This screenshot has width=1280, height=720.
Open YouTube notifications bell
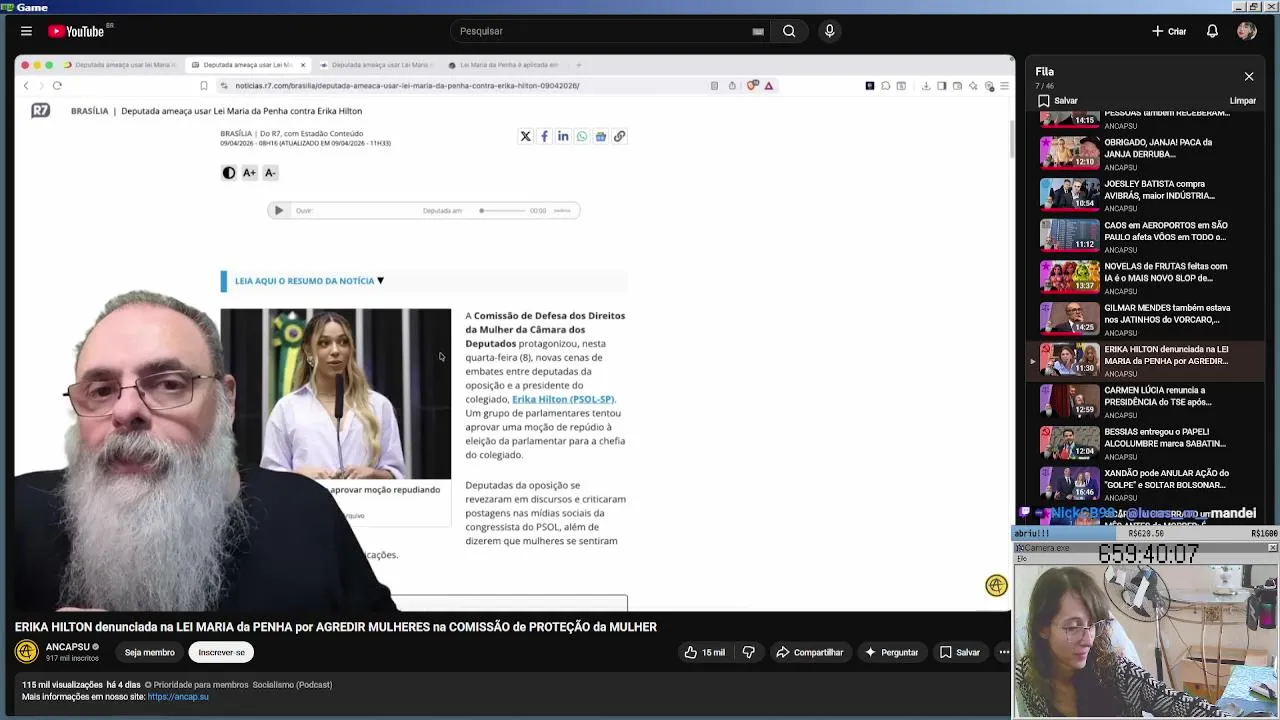[1212, 31]
